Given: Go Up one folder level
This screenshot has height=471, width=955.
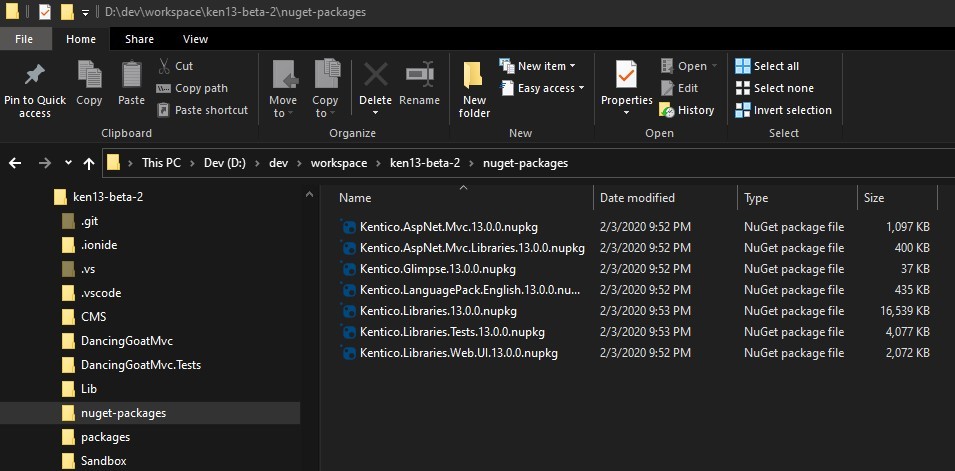Looking at the screenshot, I should [89, 163].
